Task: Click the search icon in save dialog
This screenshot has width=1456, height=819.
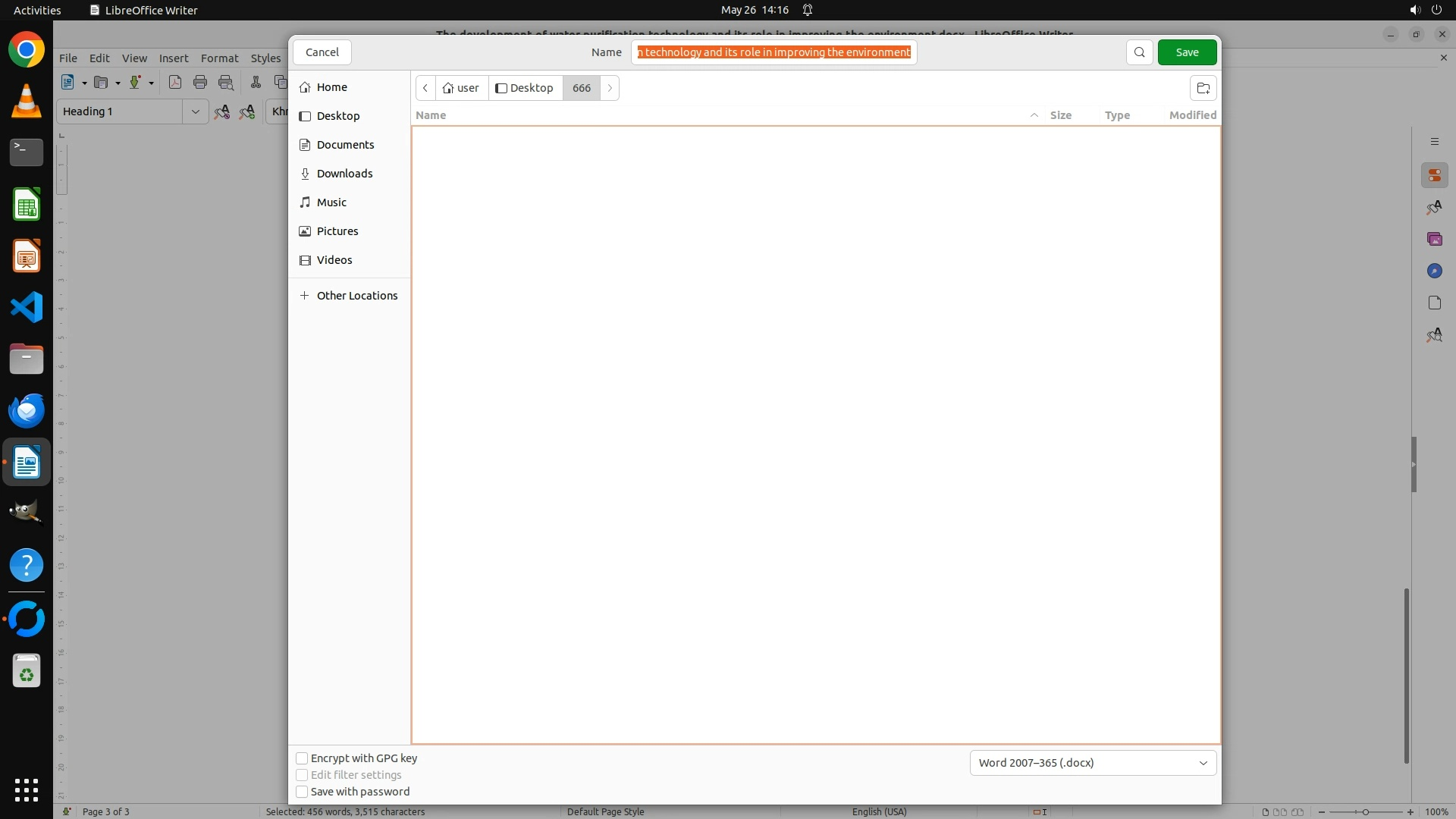Action: click(1139, 52)
